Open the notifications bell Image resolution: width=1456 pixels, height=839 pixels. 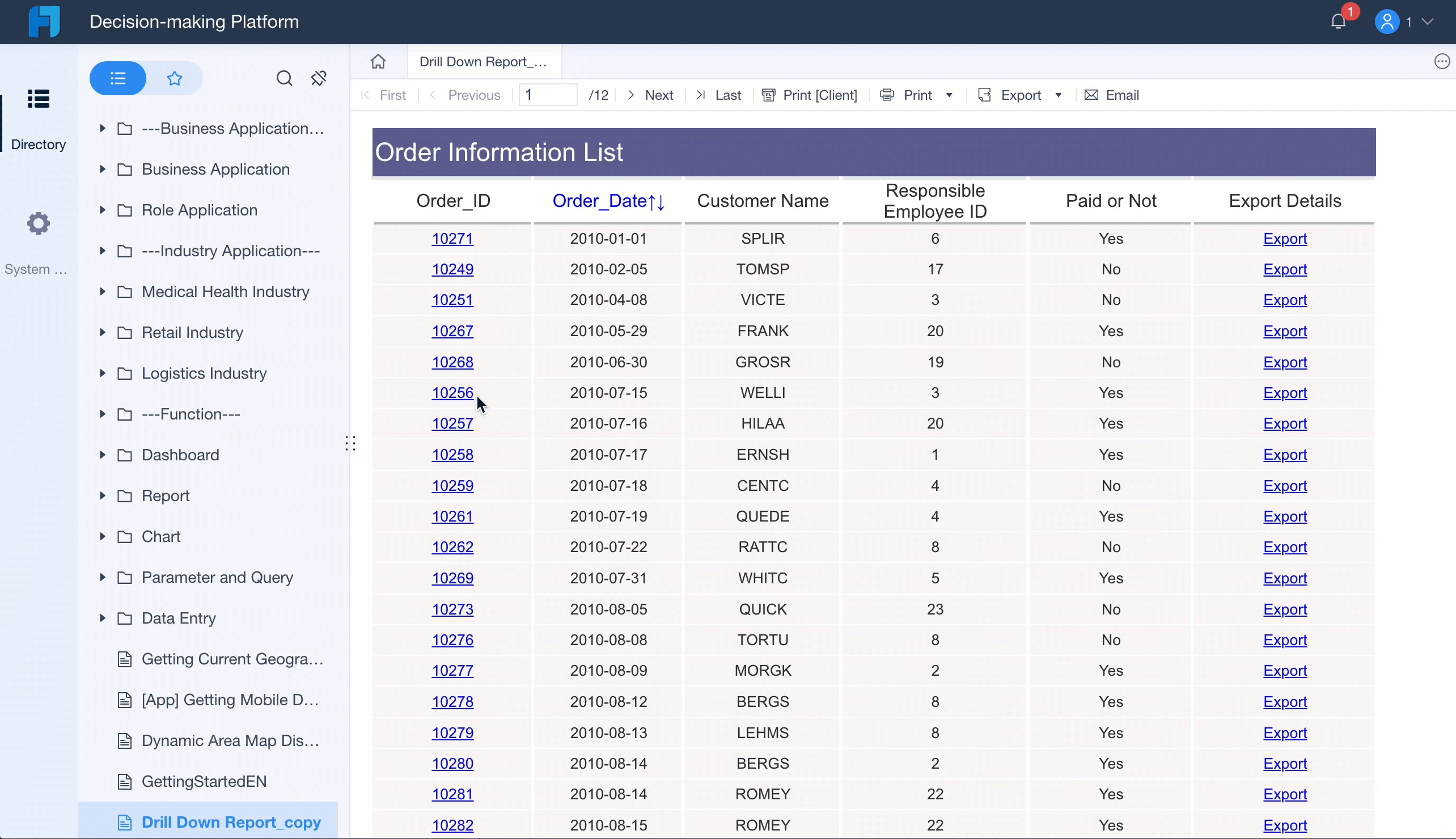click(x=1339, y=22)
